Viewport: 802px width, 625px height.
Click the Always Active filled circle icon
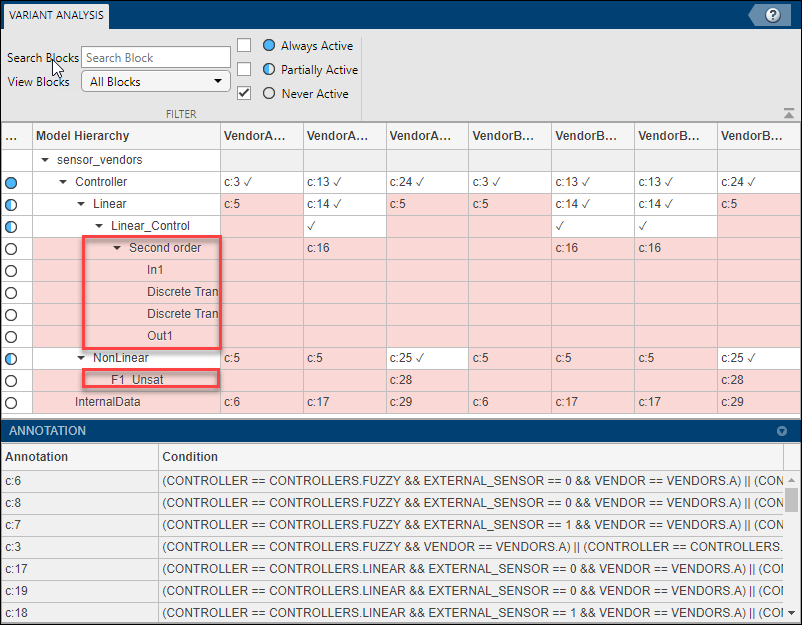269,46
